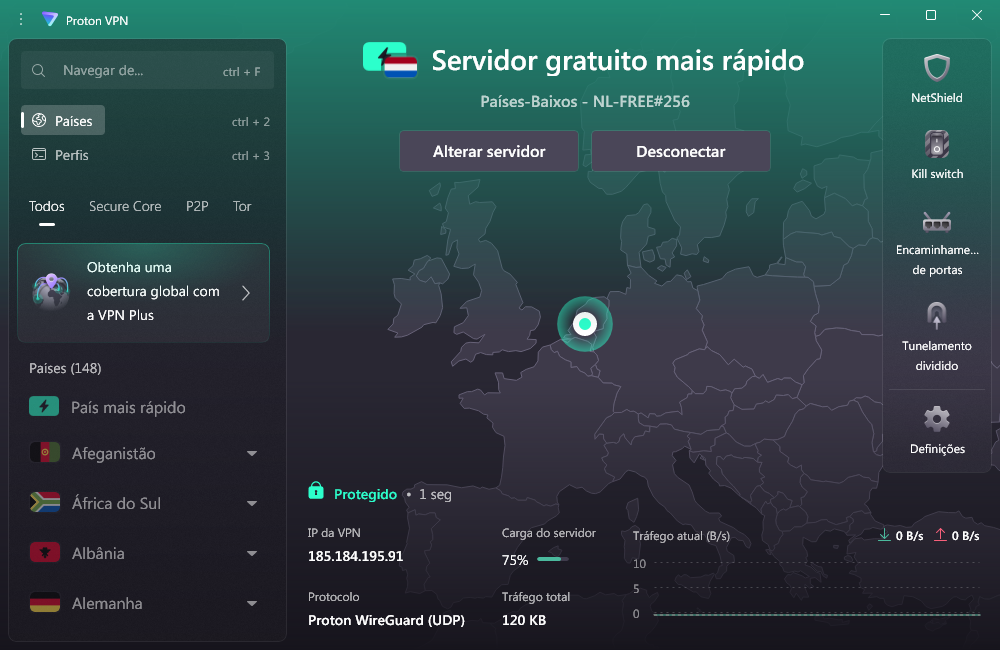Click the connected server marker on map
The image size is (1000, 650).
[x=585, y=324]
